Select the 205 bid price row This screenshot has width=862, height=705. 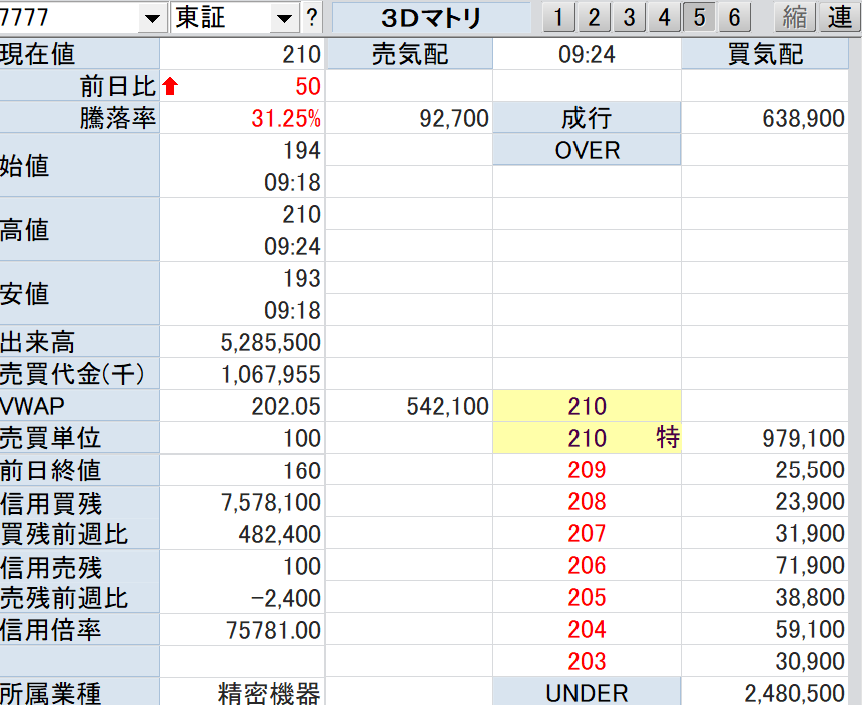click(587, 597)
